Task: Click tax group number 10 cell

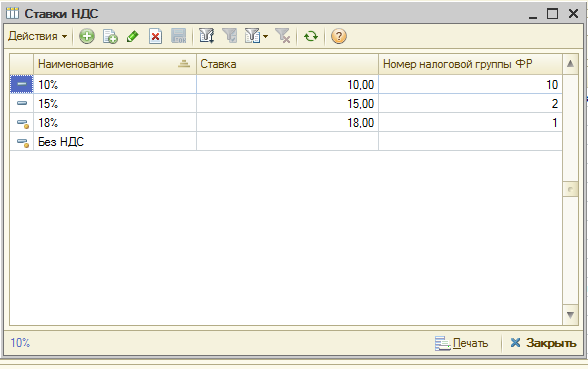Action: [x=470, y=84]
